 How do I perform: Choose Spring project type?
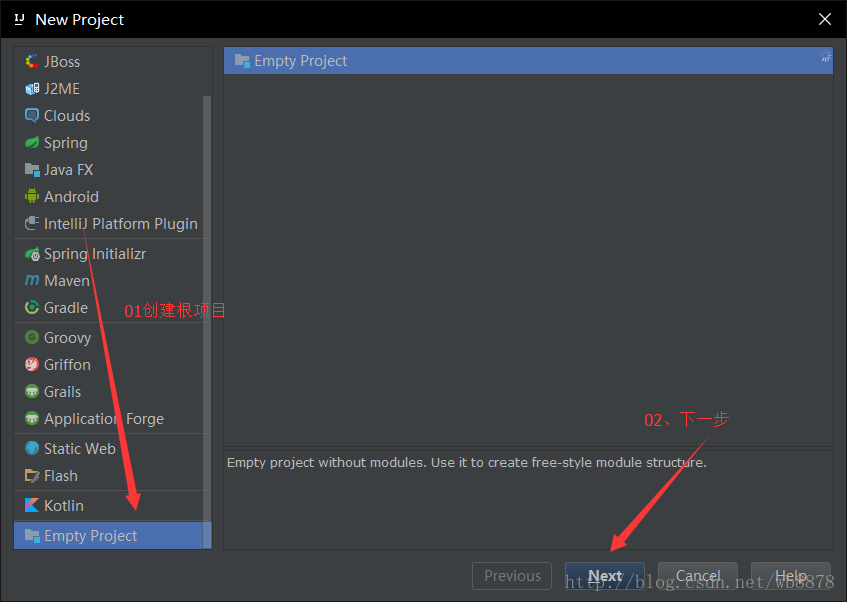109,143
